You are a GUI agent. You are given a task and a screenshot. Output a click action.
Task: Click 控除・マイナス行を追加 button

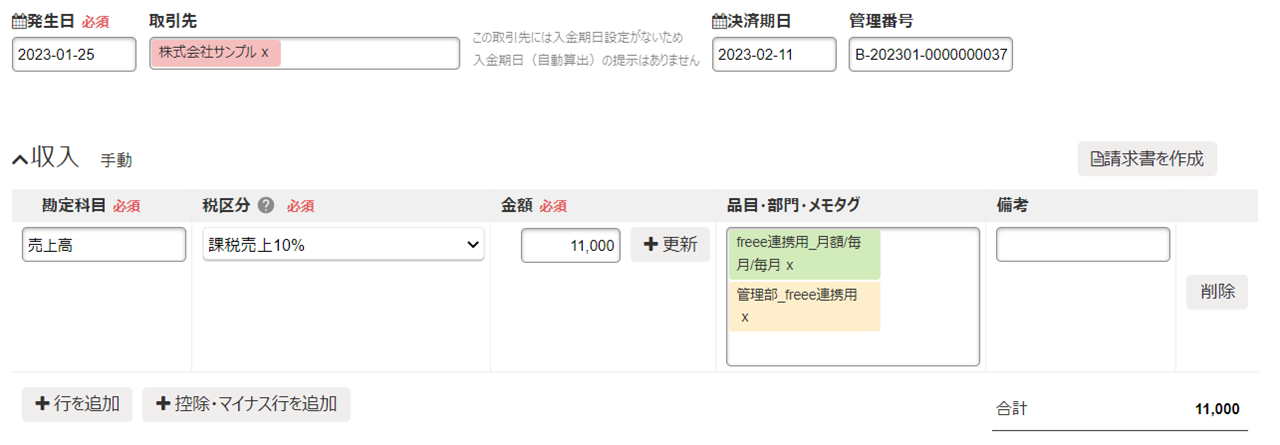pos(246,404)
